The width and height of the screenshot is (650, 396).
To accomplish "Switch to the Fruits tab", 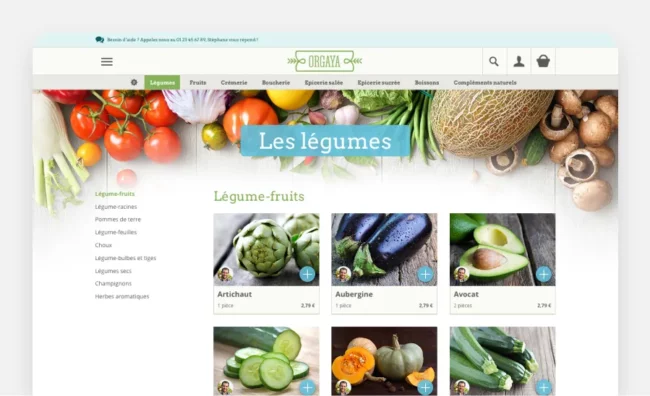I will pos(198,83).
